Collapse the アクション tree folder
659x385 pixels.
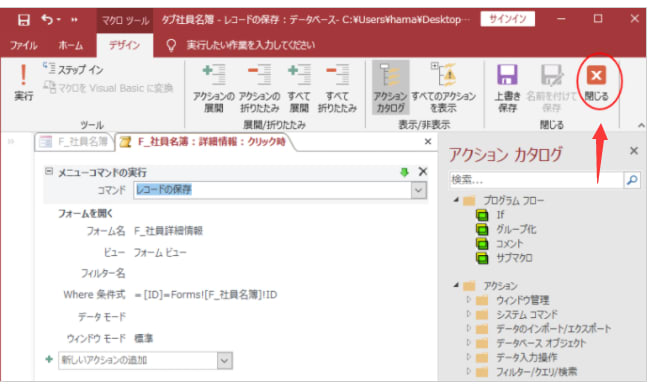click(456, 285)
